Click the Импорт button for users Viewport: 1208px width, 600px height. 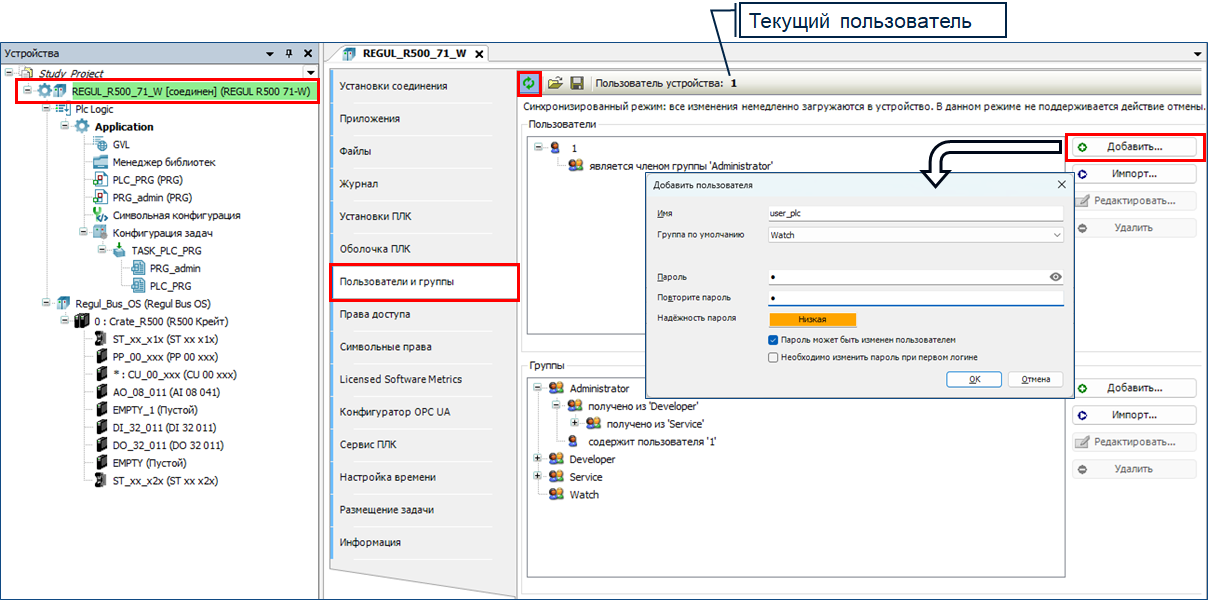1134,174
